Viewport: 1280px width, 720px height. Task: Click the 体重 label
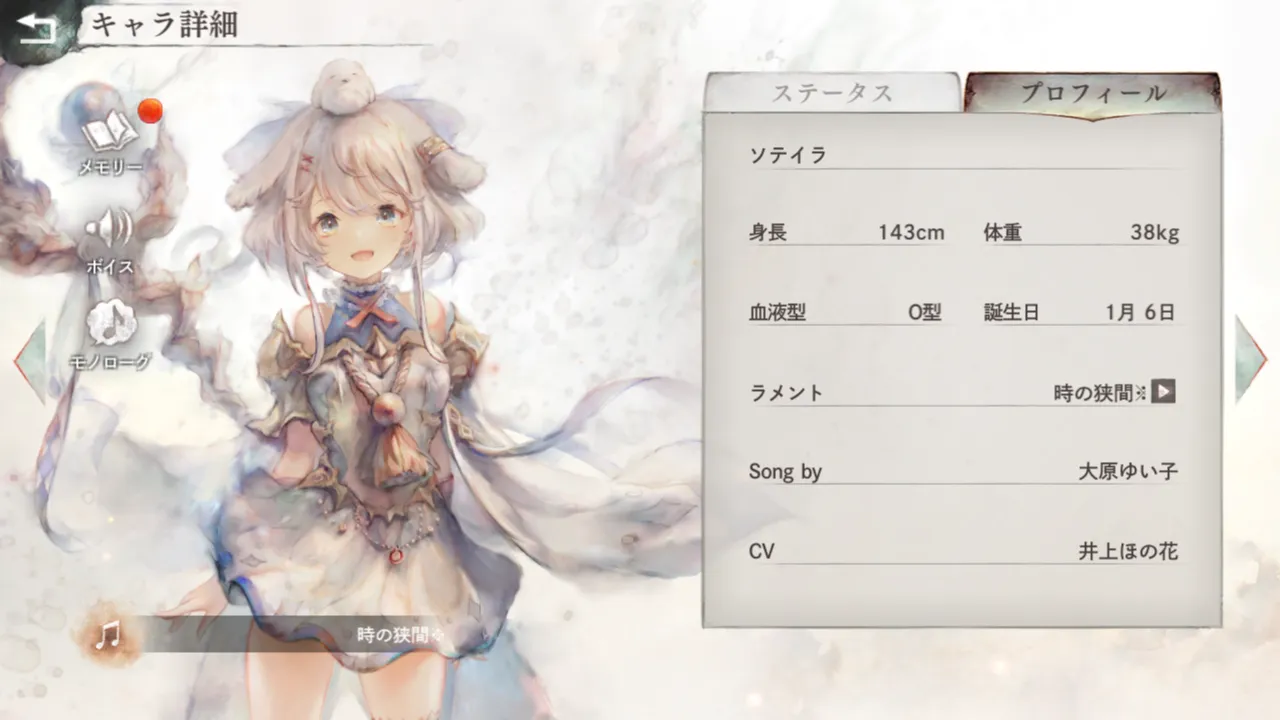[1003, 233]
